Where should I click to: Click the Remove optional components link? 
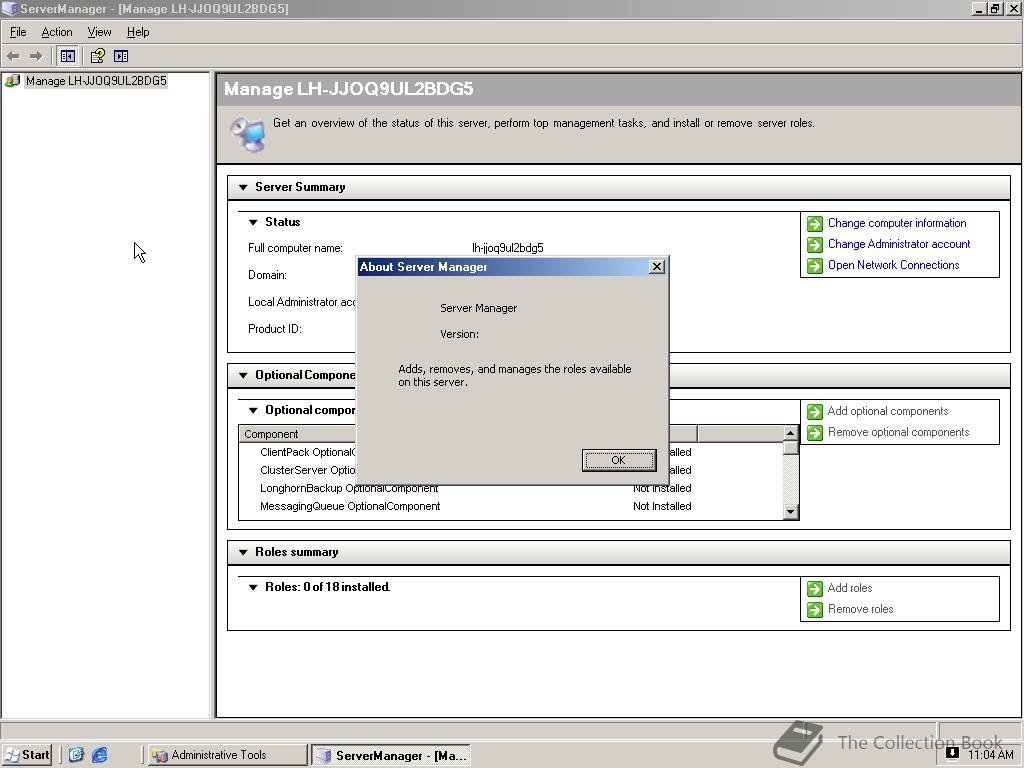(898, 432)
